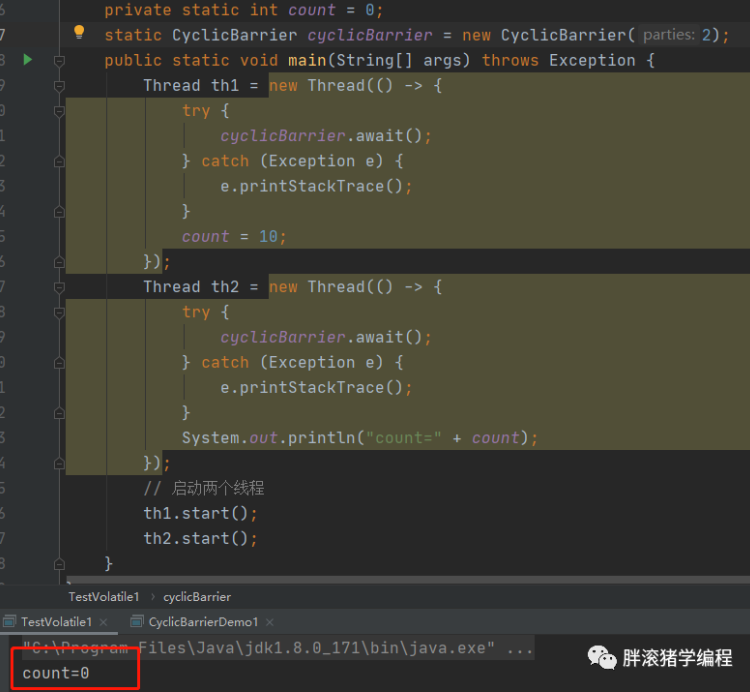750x692 pixels.
Task: Run main method via green gutter arrow
Action: tap(28, 60)
